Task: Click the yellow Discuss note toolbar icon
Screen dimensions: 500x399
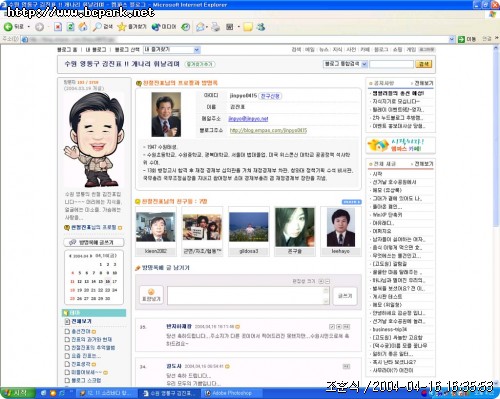Action: [248, 27]
